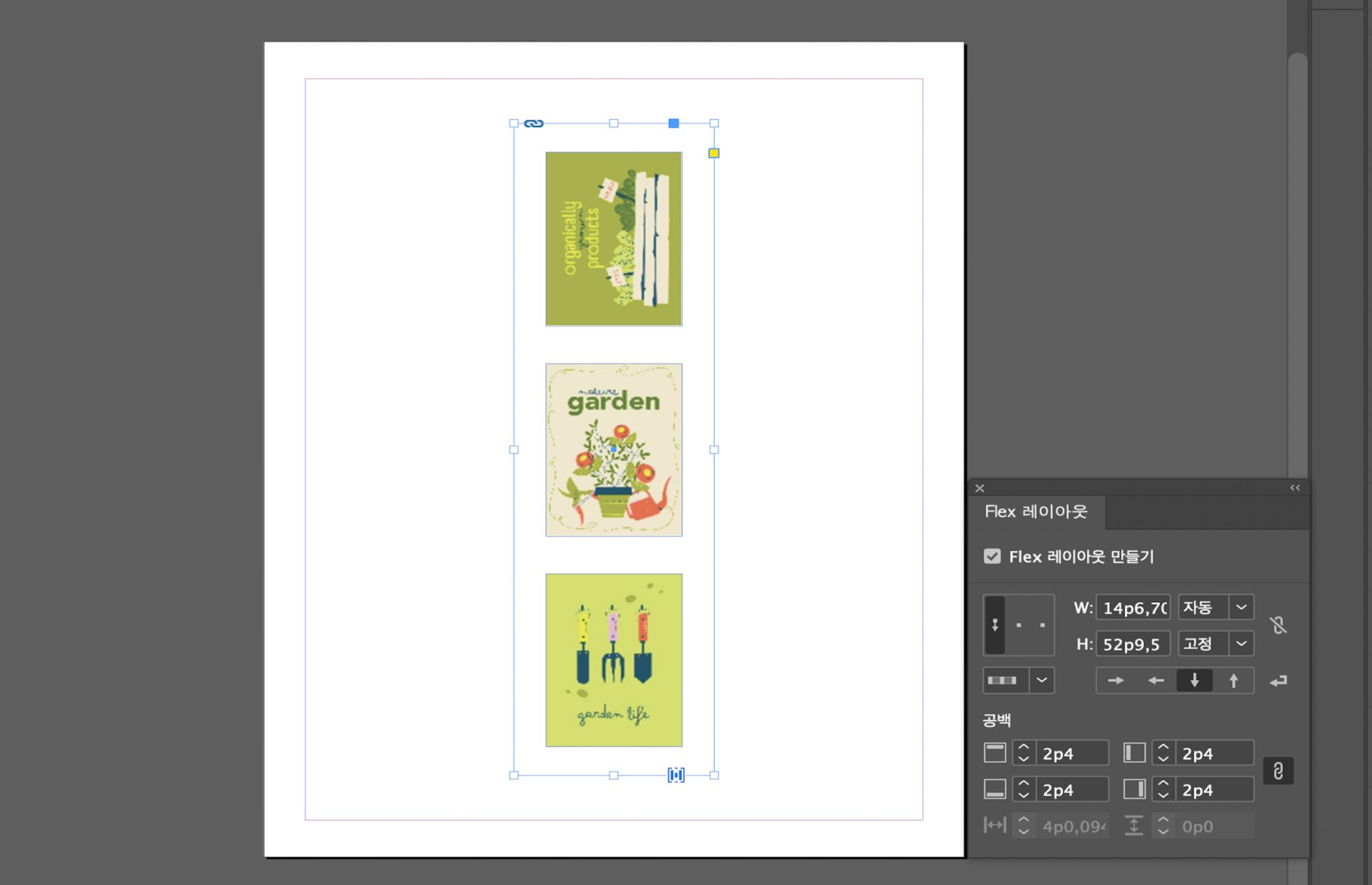
Task: Click the flex gap icon on frame bottom
Action: (x=676, y=775)
